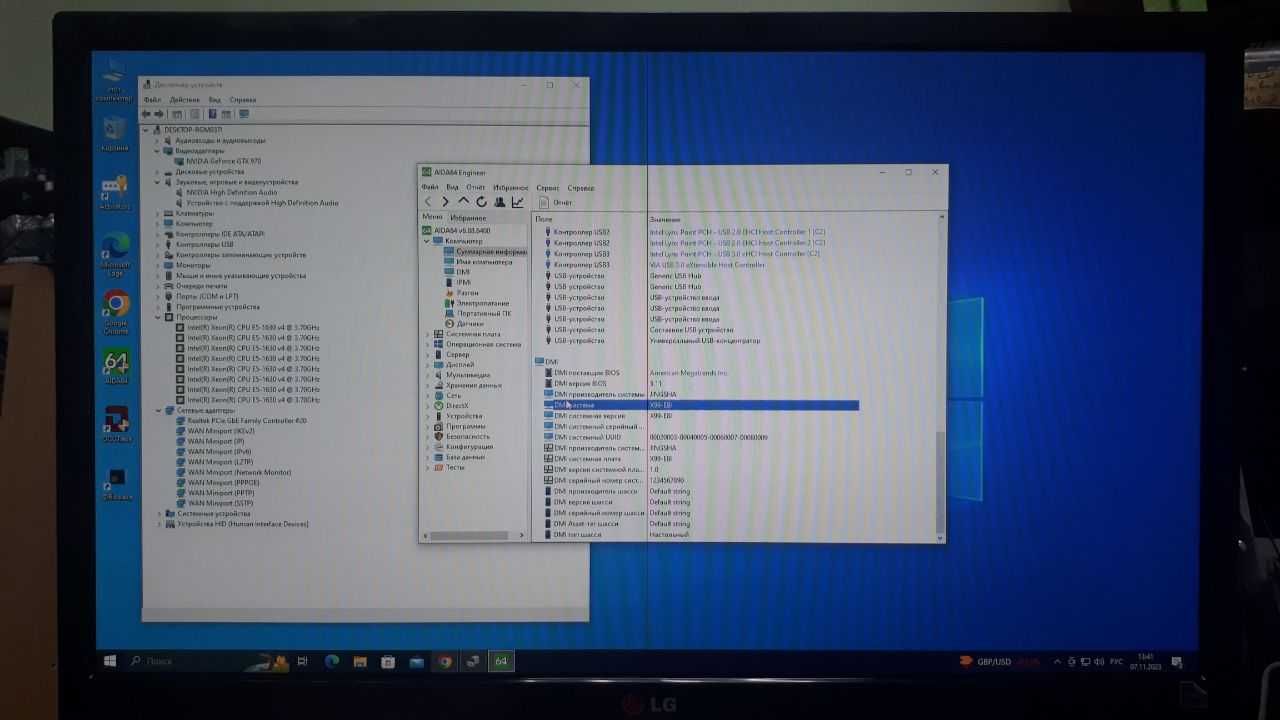Expand Системная плата in AIDA64 tree
The image size is (1280, 720).
point(427,334)
